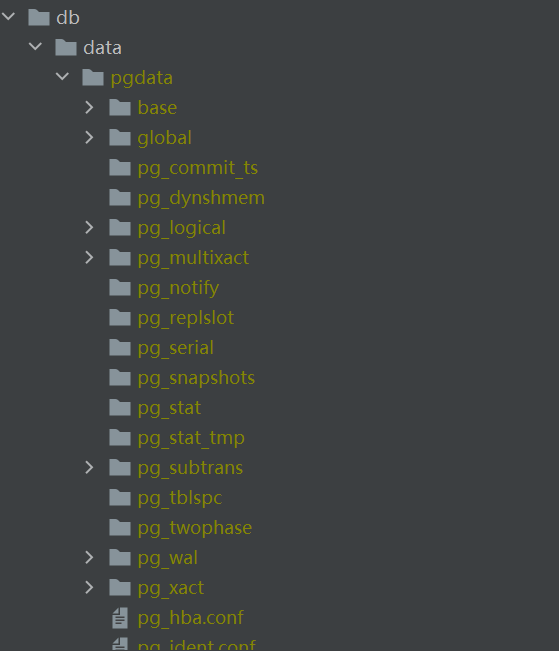Viewport: 559px width, 651px height.
Task: Select the pg_dynshmem folder label
Action: (201, 198)
